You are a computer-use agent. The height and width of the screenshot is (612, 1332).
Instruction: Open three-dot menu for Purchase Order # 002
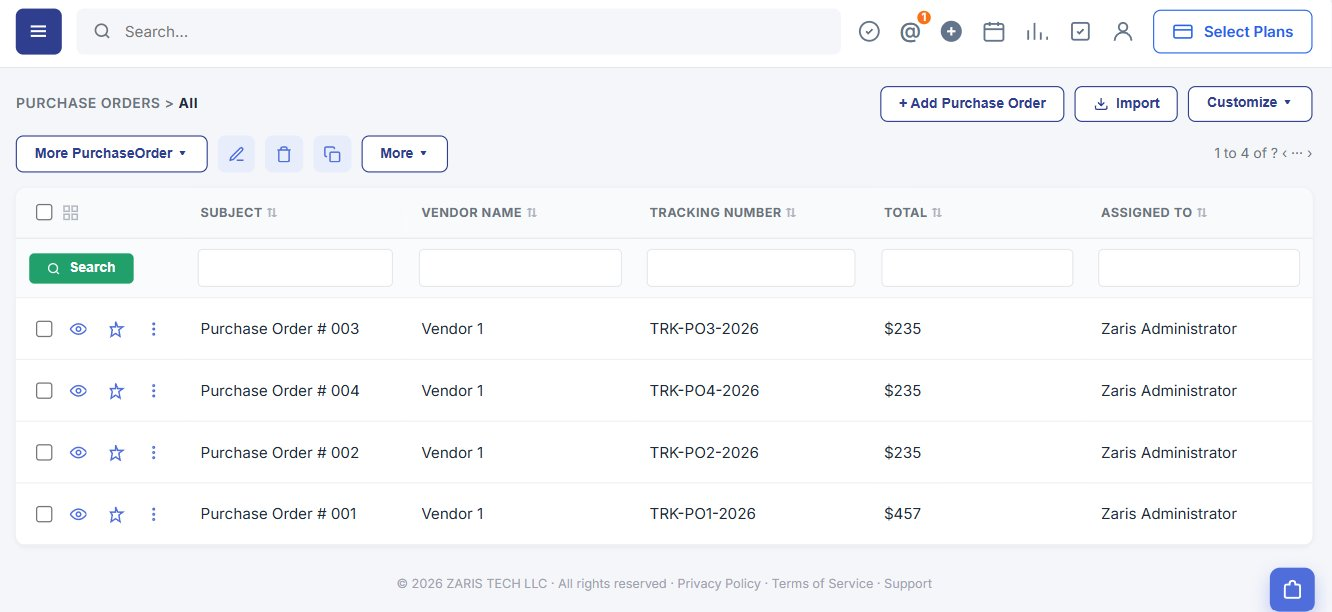coord(153,453)
